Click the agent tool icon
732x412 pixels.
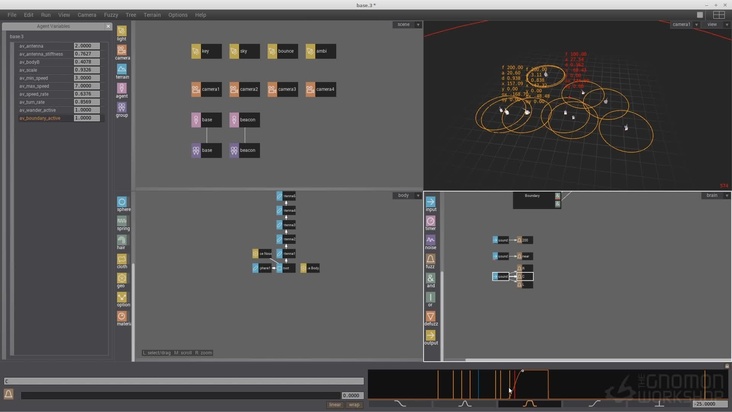click(122, 89)
